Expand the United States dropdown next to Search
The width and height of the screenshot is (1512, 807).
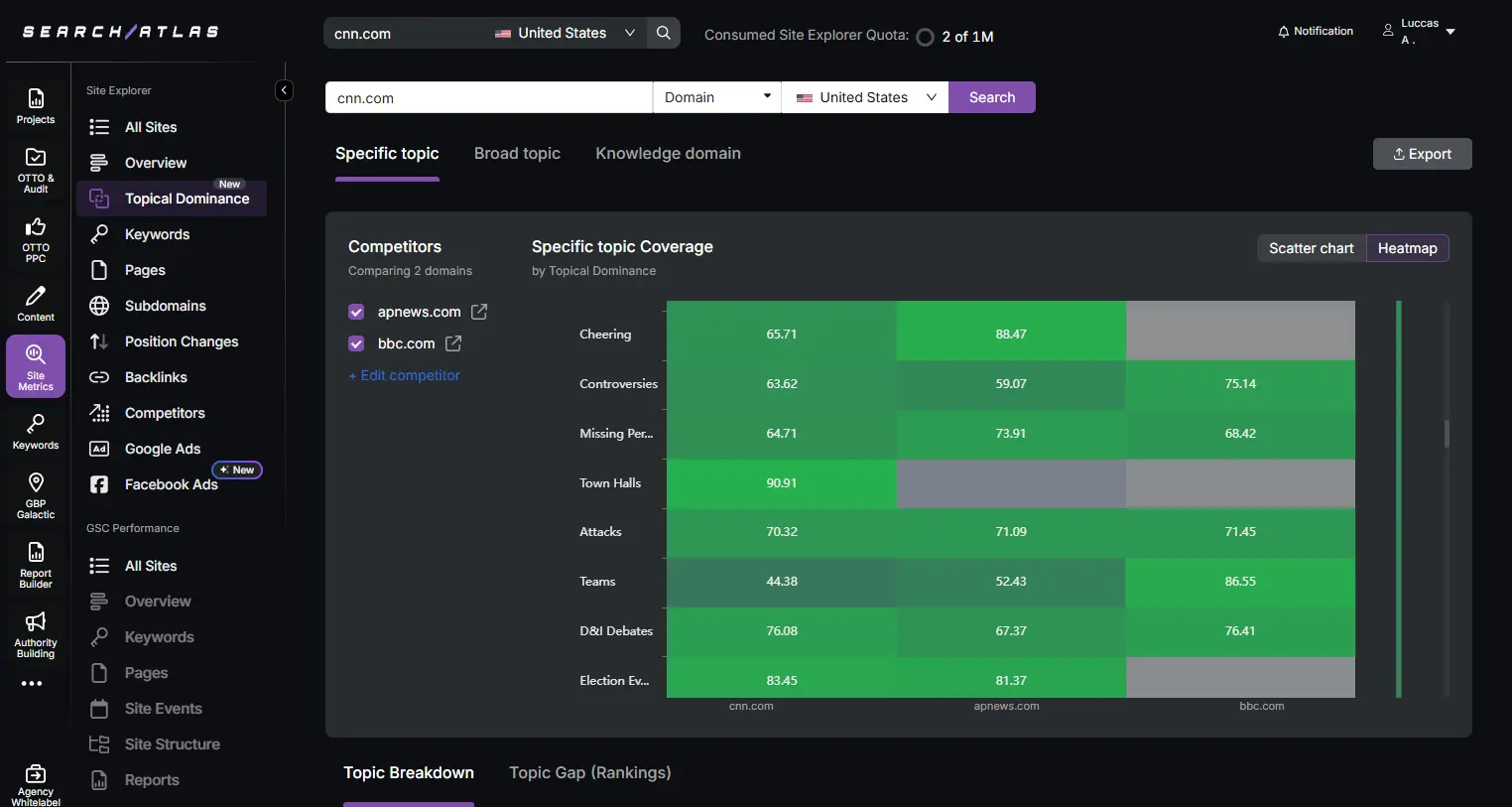pyautogui.click(x=865, y=97)
